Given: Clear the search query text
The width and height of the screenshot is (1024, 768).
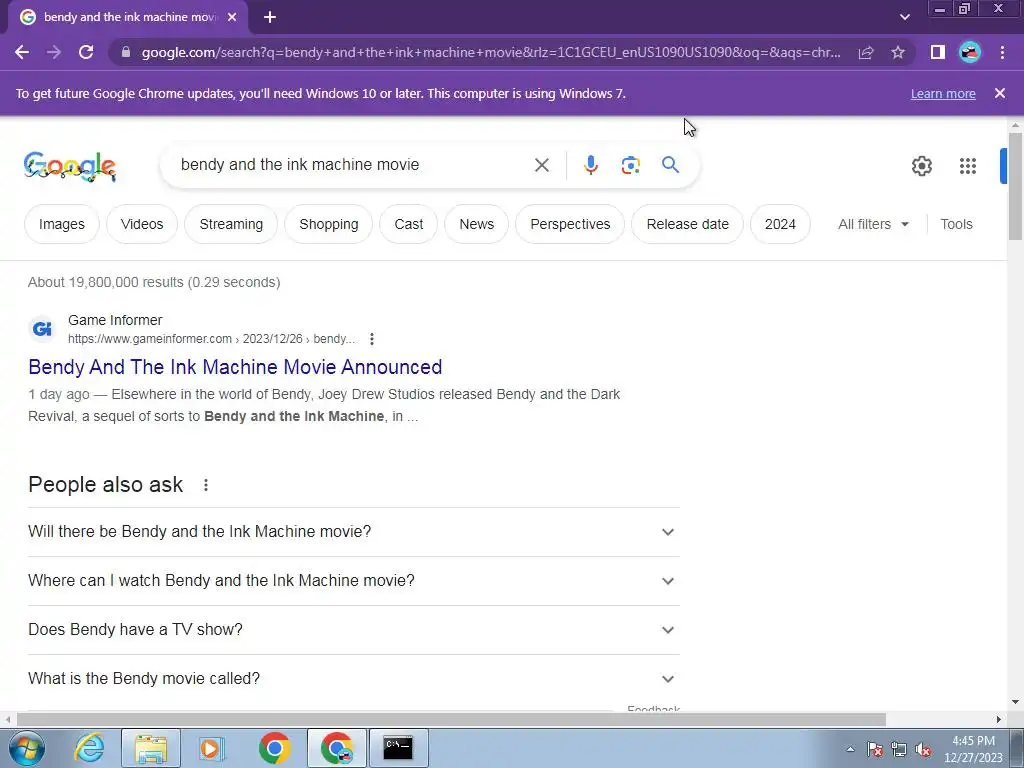Looking at the screenshot, I should pyautogui.click(x=541, y=165).
